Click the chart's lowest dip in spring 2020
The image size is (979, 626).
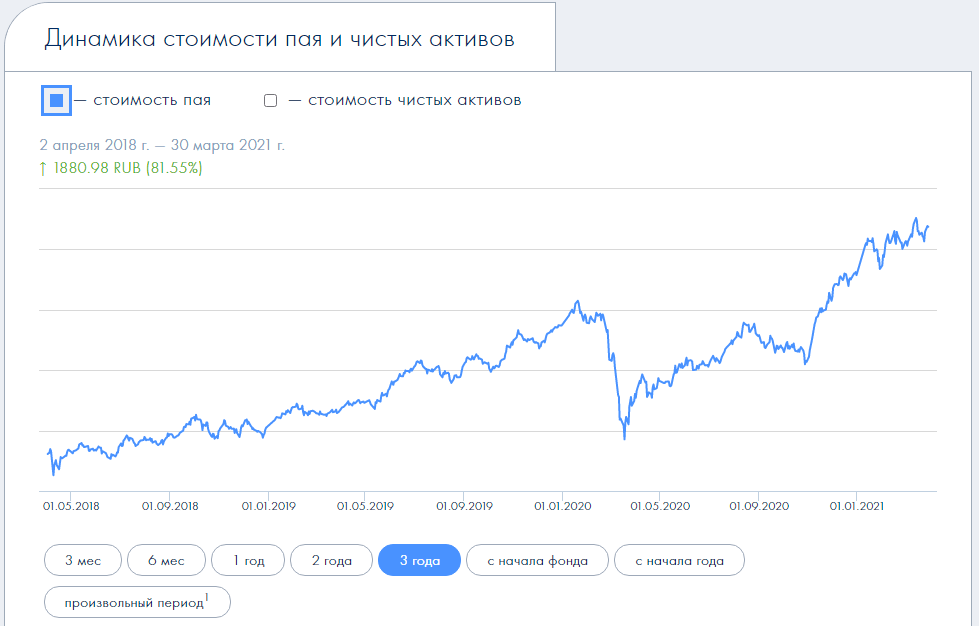[x=625, y=438]
